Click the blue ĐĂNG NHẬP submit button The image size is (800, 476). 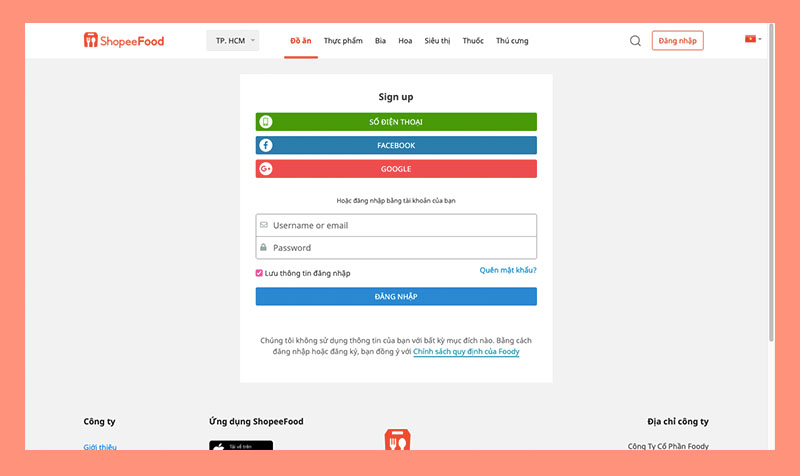[396, 296]
